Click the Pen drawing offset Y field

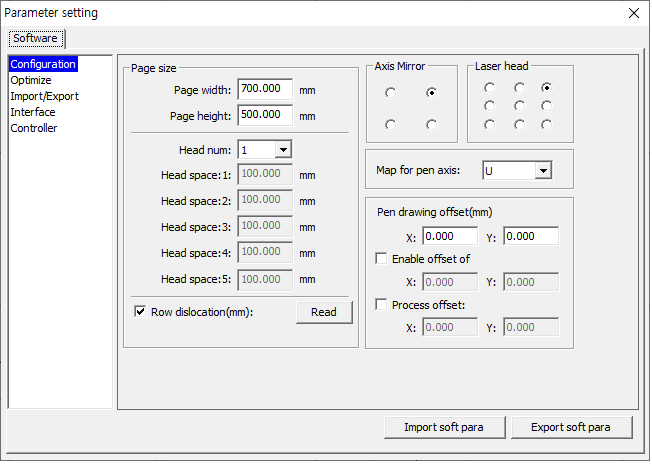coord(531,236)
